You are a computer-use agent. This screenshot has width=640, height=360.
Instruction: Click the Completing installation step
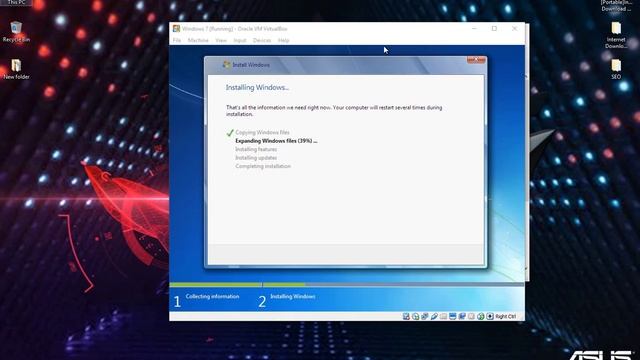tap(263, 166)
